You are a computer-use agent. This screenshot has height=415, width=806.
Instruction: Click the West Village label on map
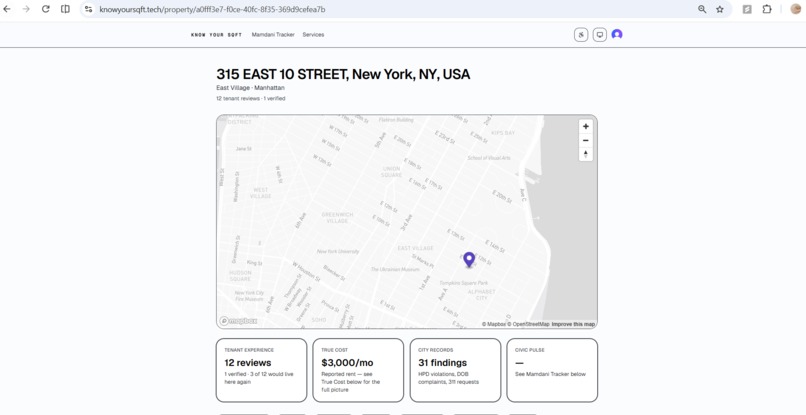click(260, 193)
